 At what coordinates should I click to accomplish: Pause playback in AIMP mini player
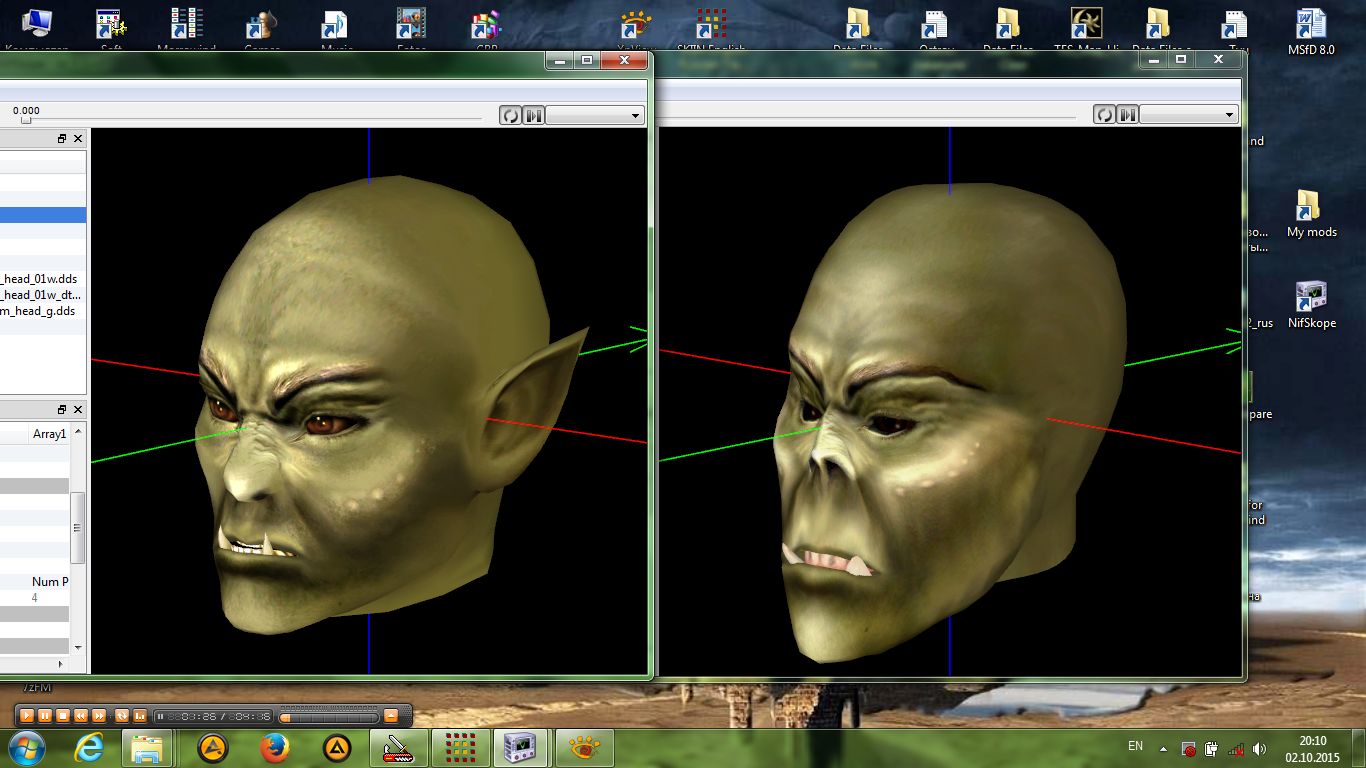tap(45, 716)
